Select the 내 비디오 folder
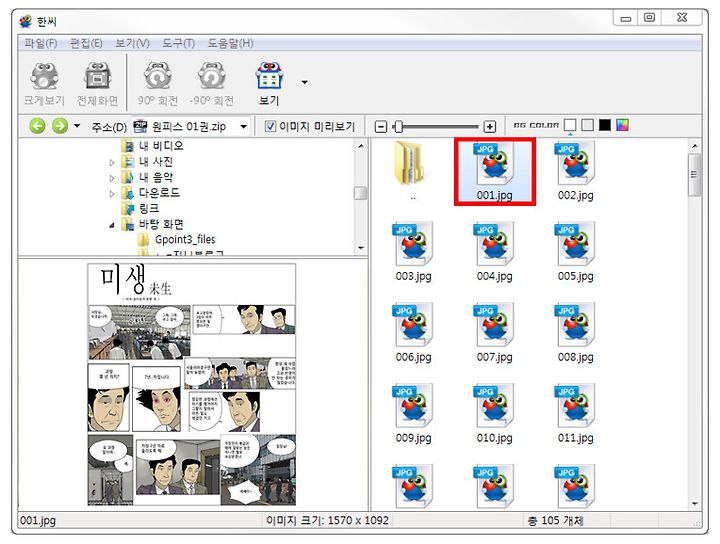This screenshot has height=544, width=720. (x=161, y=146)
